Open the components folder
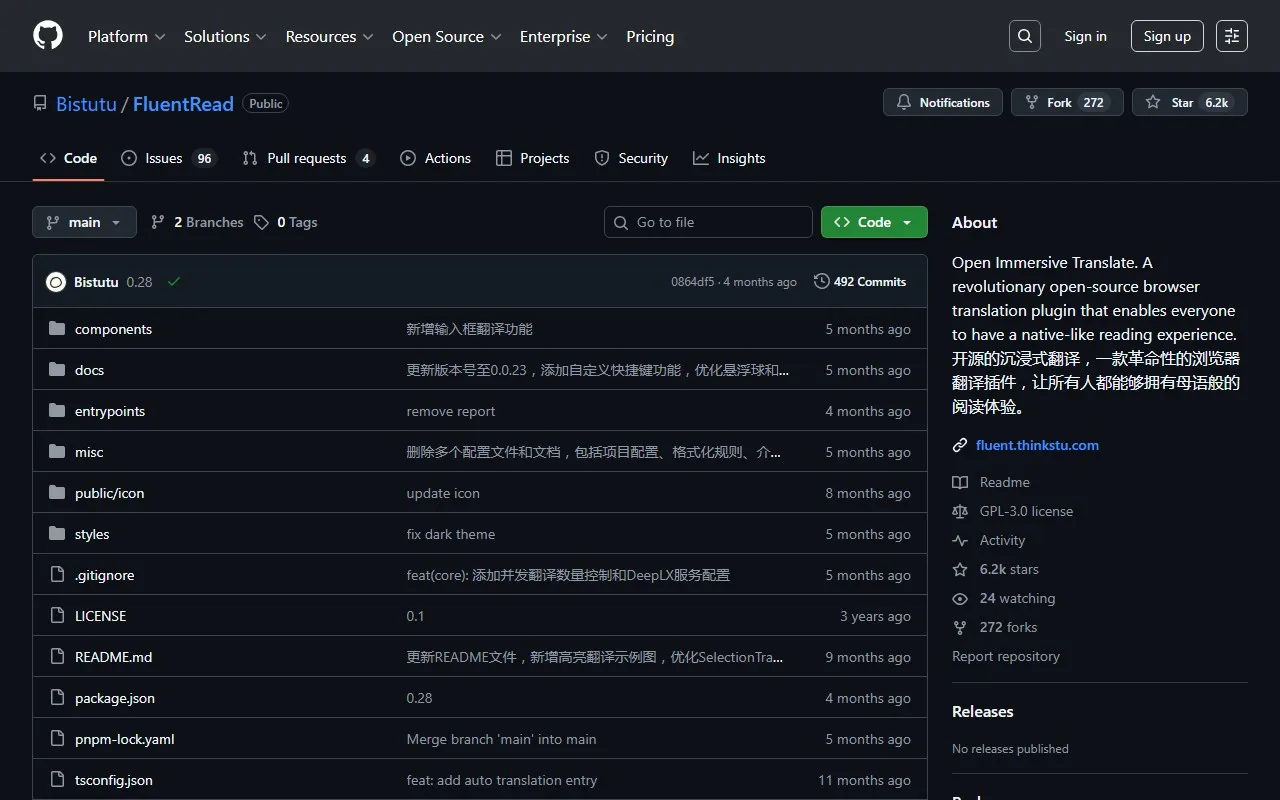The image size is (1280, 800). click(x=113, y=328)
